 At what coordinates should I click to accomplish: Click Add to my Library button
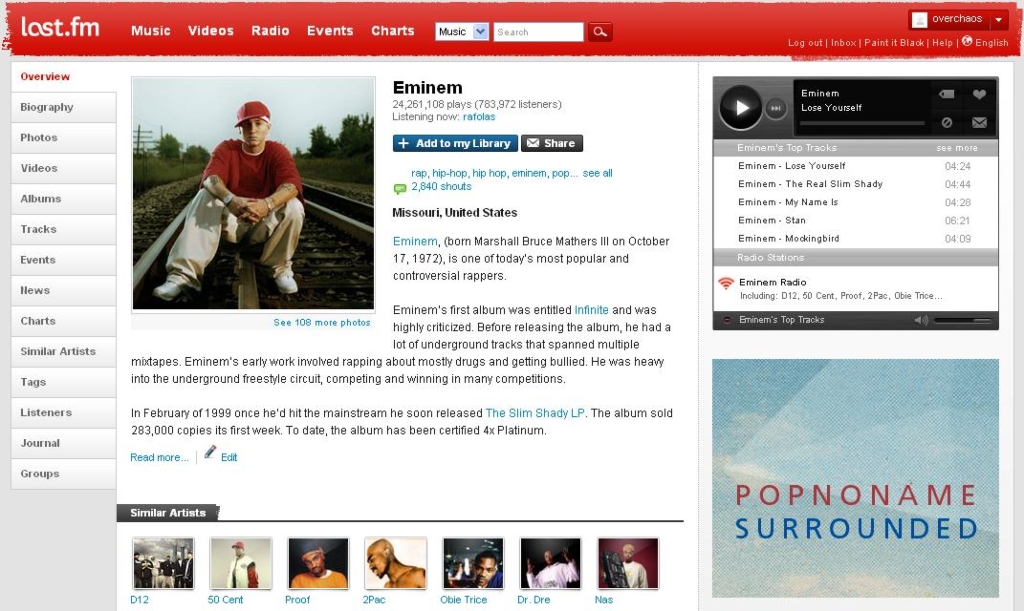click(x=455, y=143)
